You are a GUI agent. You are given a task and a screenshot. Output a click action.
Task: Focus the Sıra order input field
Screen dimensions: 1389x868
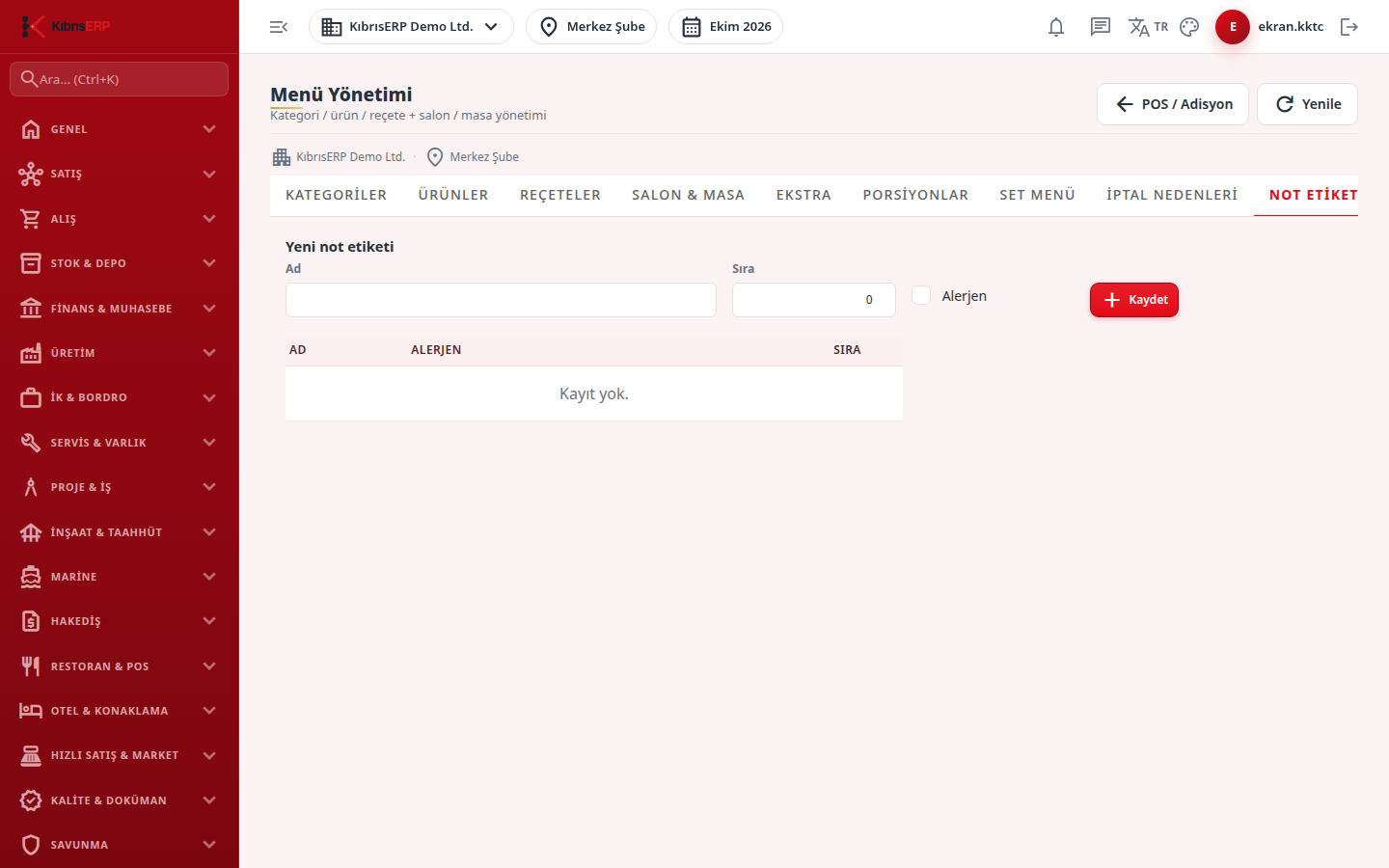pos(814,300)
